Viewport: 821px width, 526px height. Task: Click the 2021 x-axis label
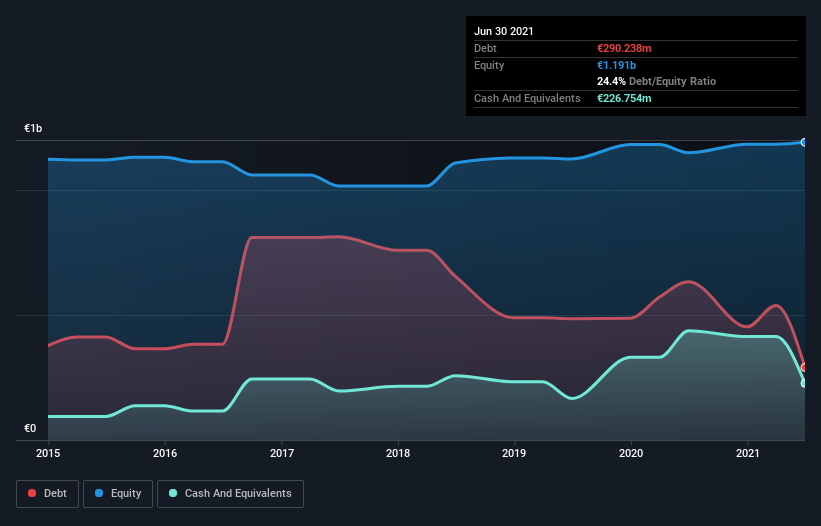coord(748,453)
